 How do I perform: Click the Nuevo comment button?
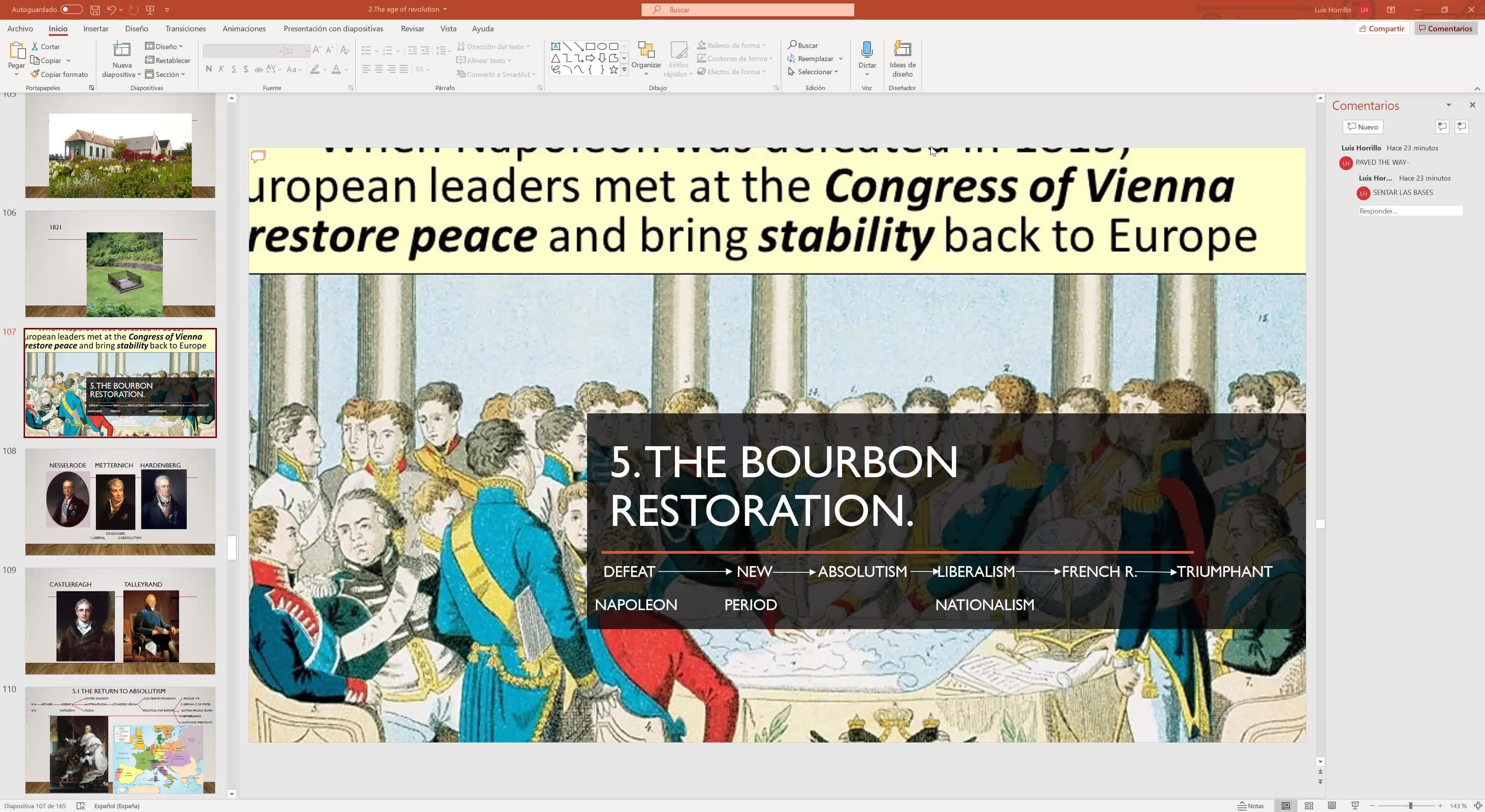(1362, 127)
